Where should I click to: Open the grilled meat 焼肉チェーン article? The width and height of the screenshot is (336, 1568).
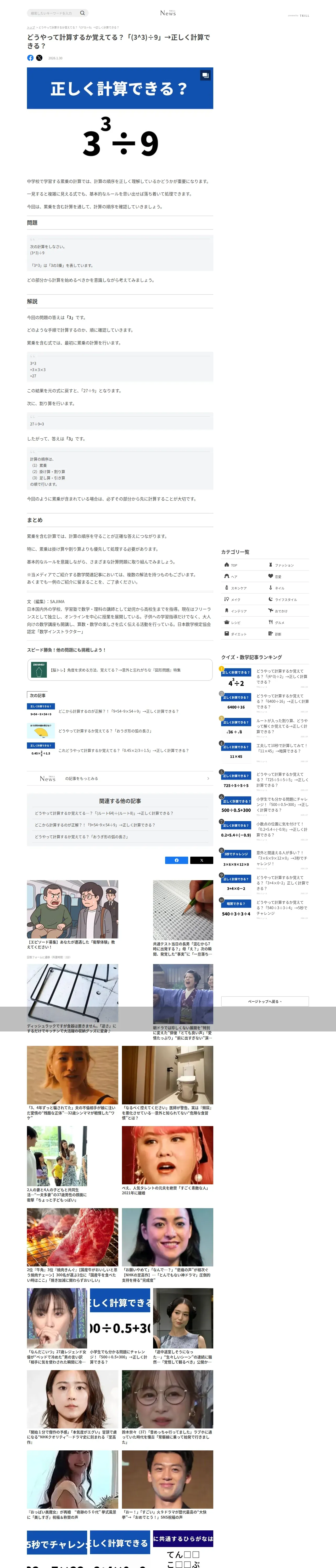point(72,1237)
